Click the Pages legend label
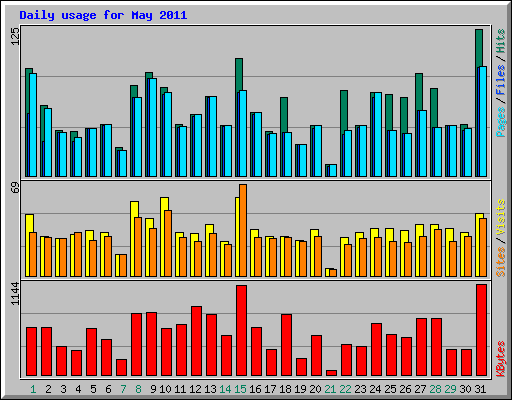This screenshot has width=512, height=400. pos(500,122)
